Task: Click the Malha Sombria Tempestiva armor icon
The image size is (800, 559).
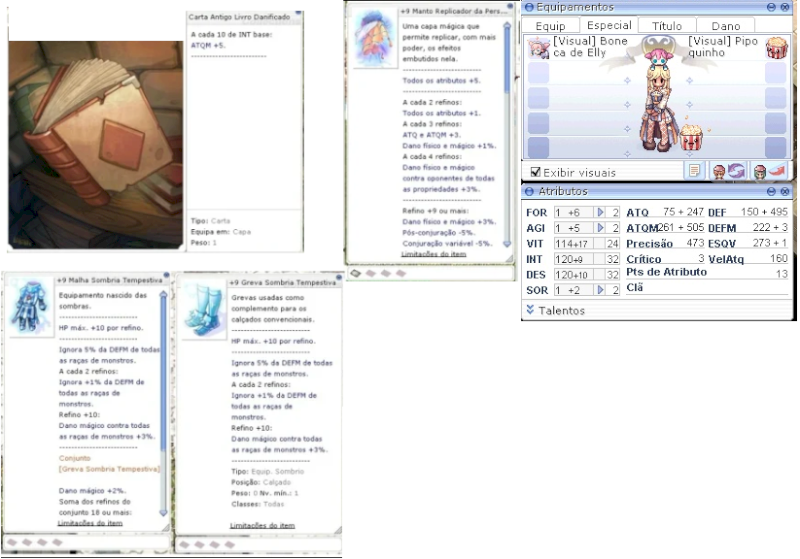Action: click(29, 306)
